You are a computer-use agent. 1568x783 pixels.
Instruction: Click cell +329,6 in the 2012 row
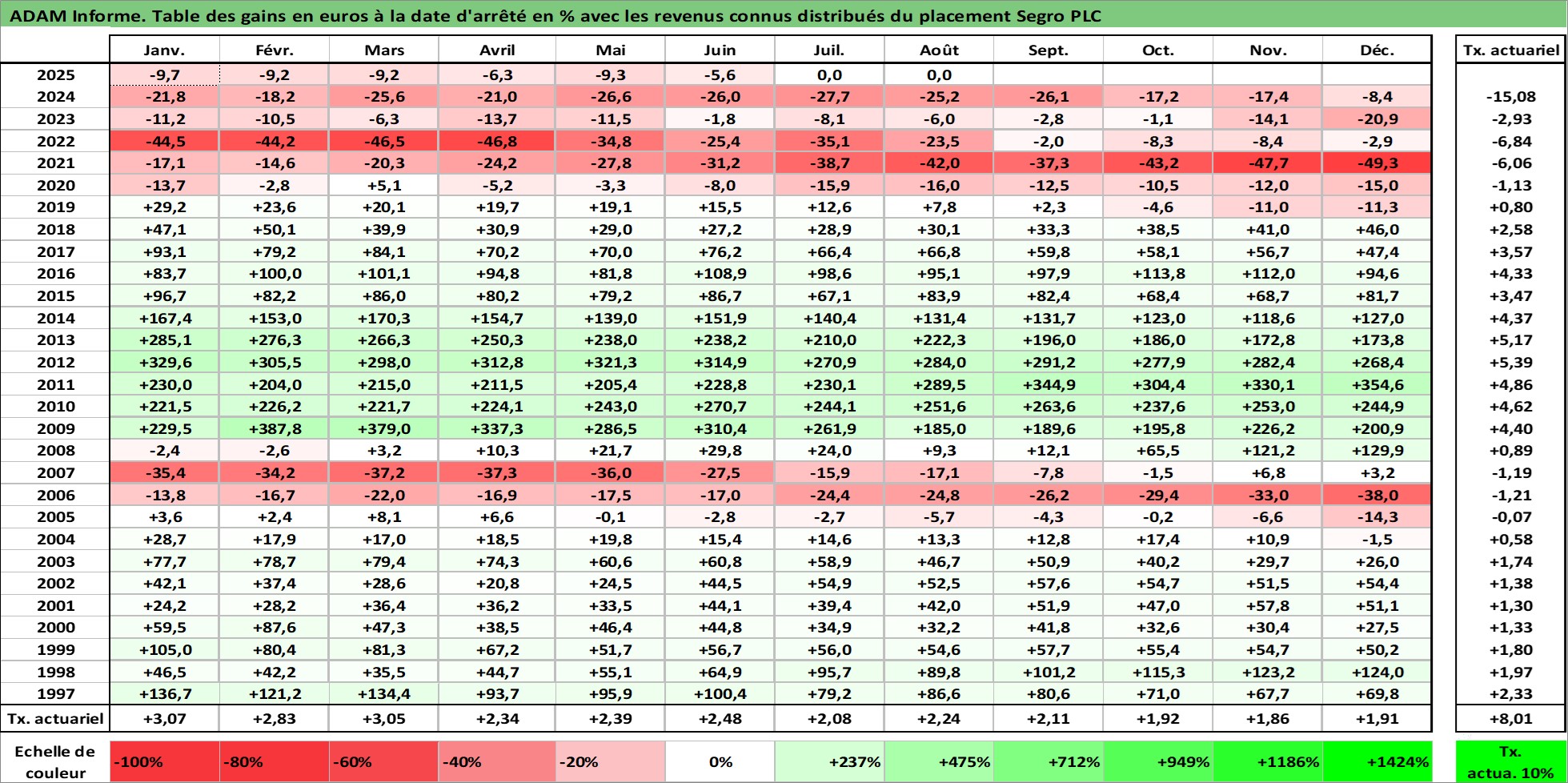click(x=164, y=363)
